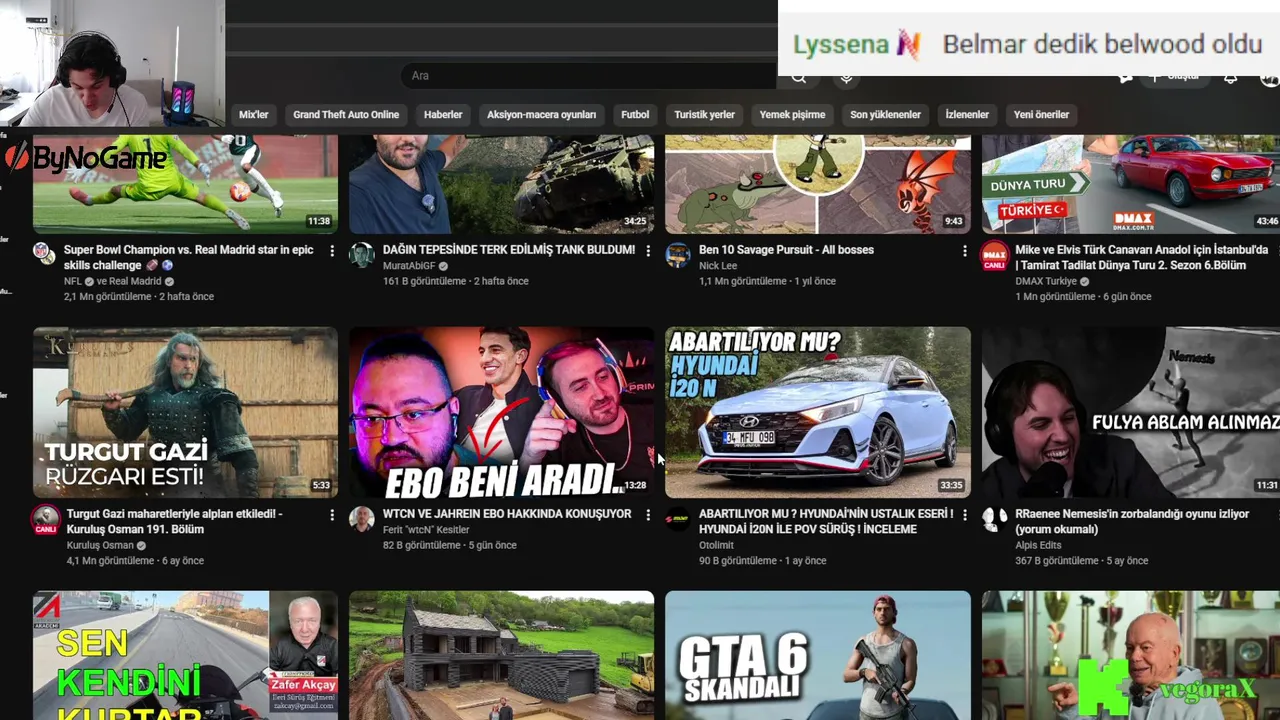Open the Nick Lee channel name
This screenshot has height=720, width=1280.
coord(718,266)
